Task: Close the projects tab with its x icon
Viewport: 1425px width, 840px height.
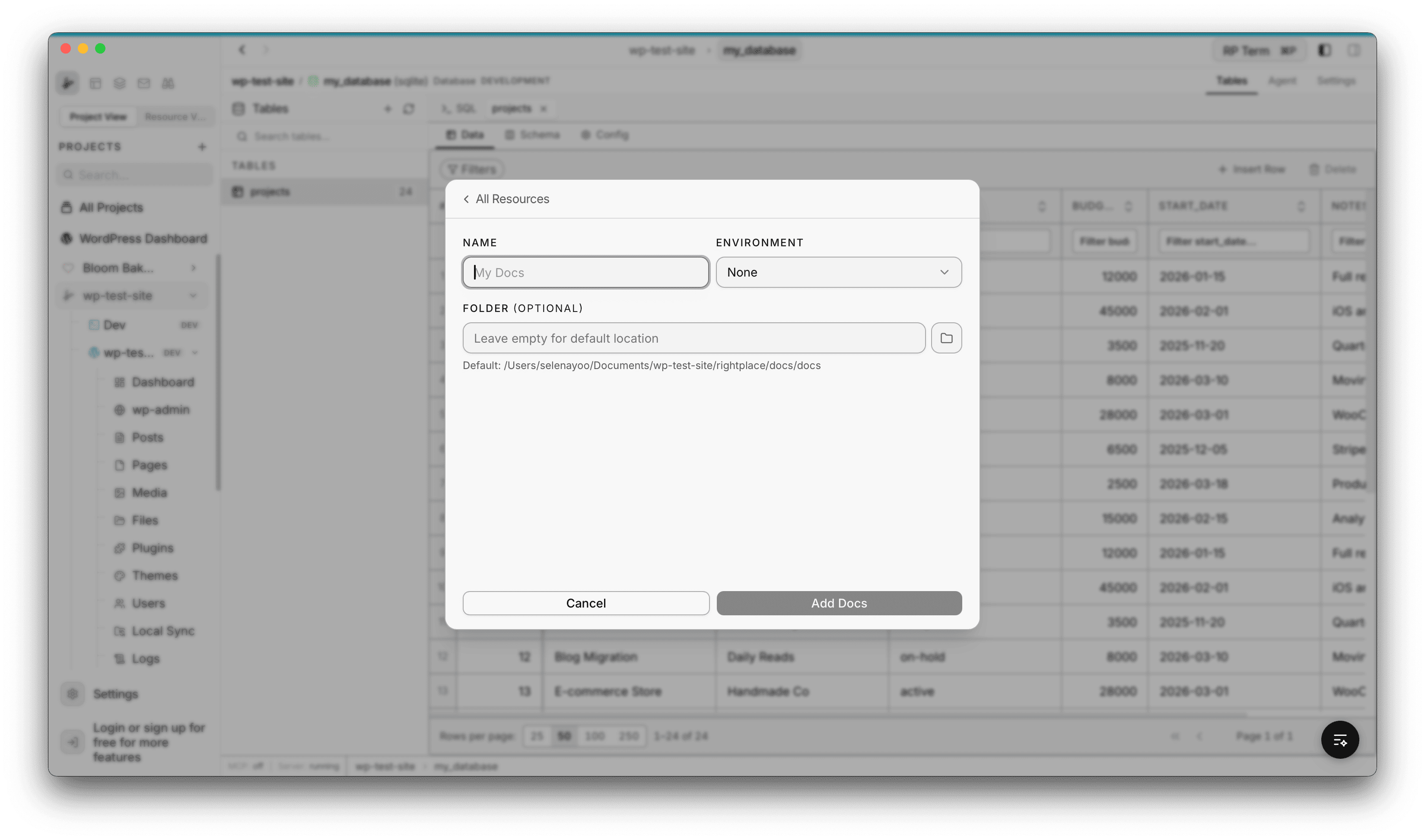Action: tap(544, 108)
